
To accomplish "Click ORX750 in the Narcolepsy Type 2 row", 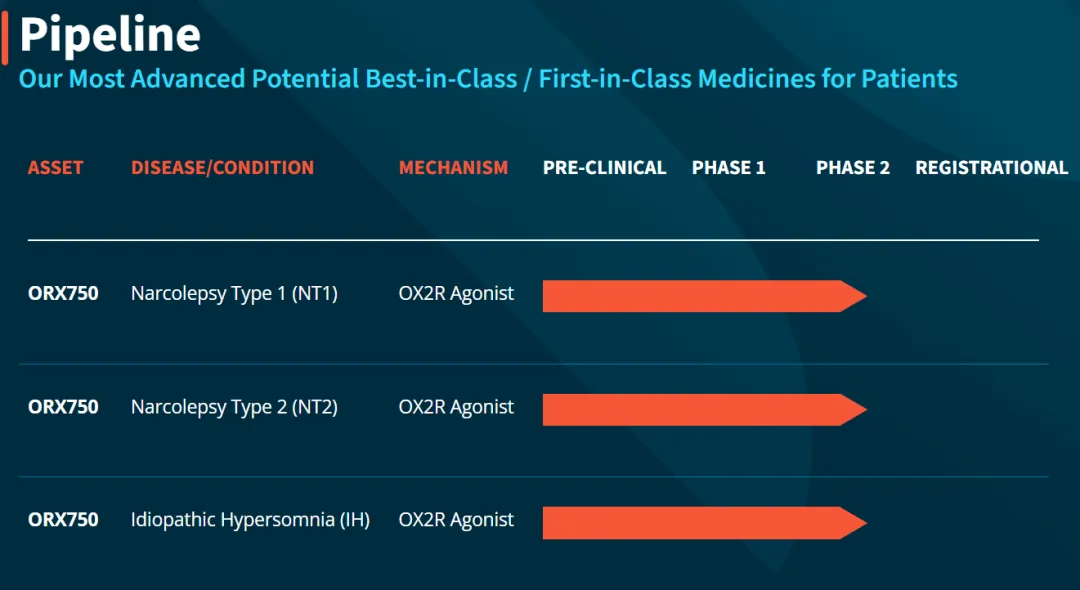I will (63, 407).
